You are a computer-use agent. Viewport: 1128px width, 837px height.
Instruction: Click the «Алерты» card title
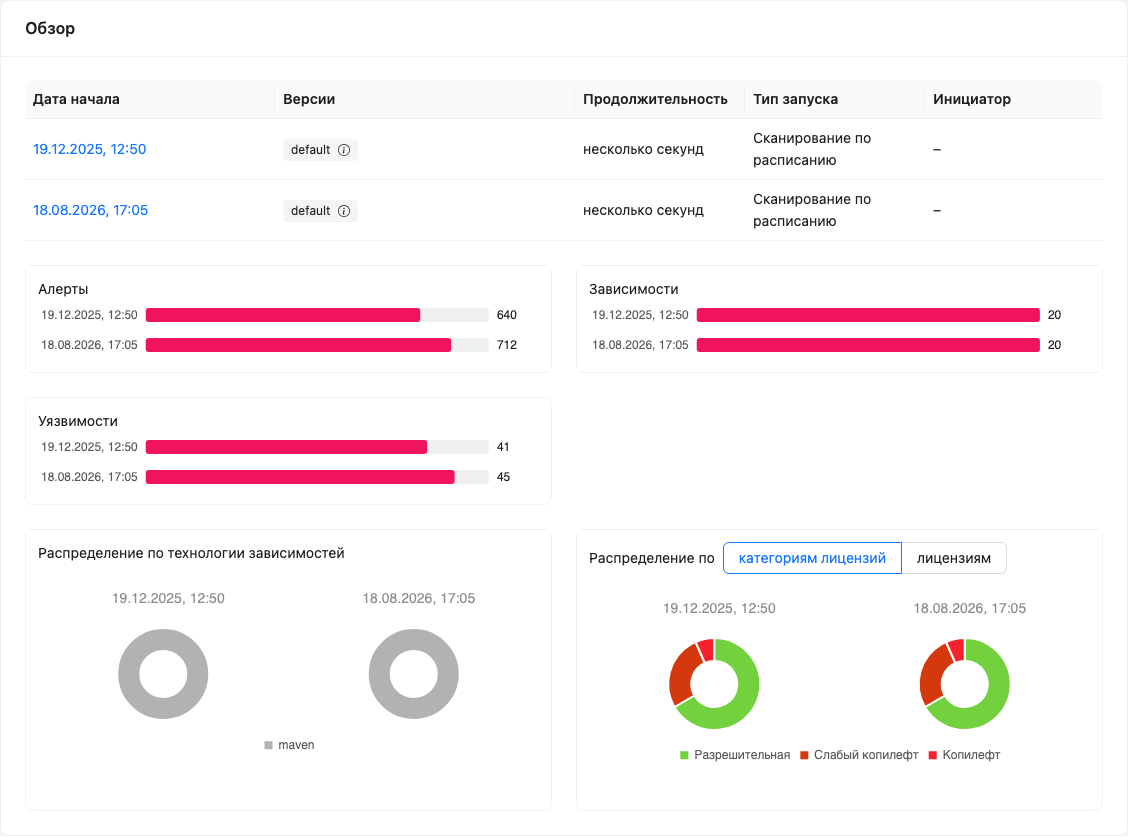point(63,289)
